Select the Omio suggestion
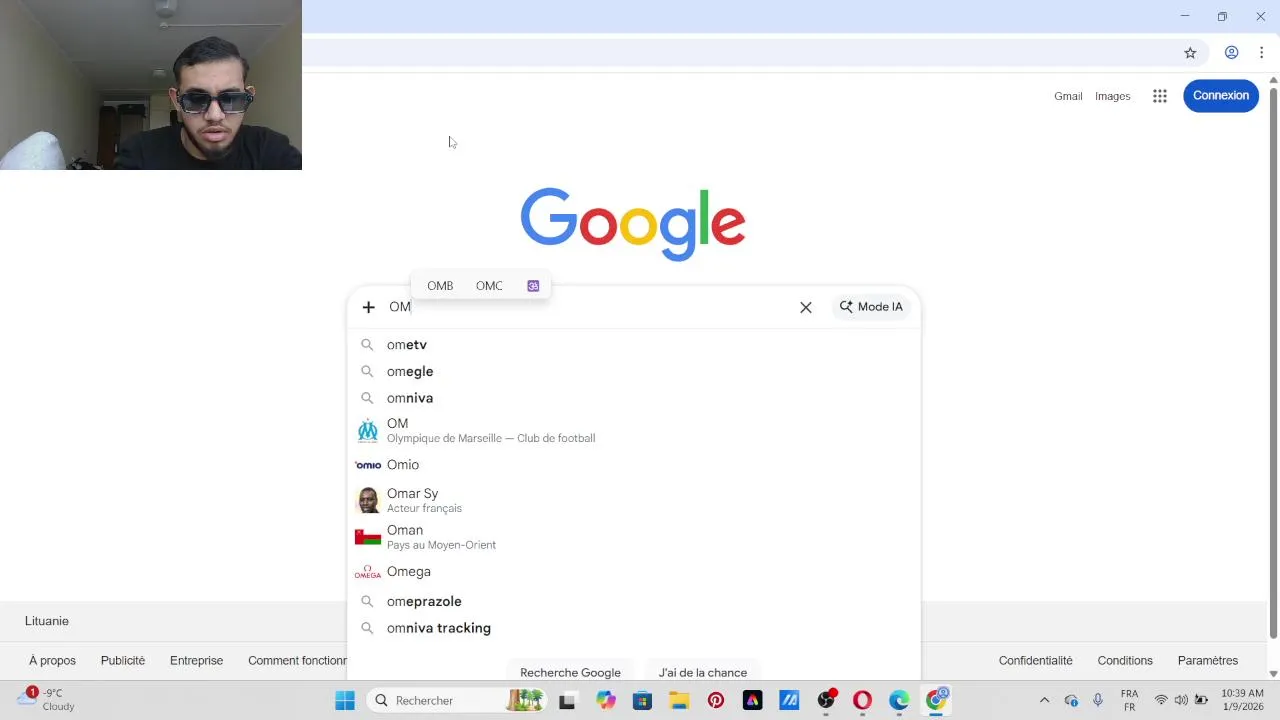This screenshot has height=720, width=1280. pyautogui.click(x=634, y=465)
